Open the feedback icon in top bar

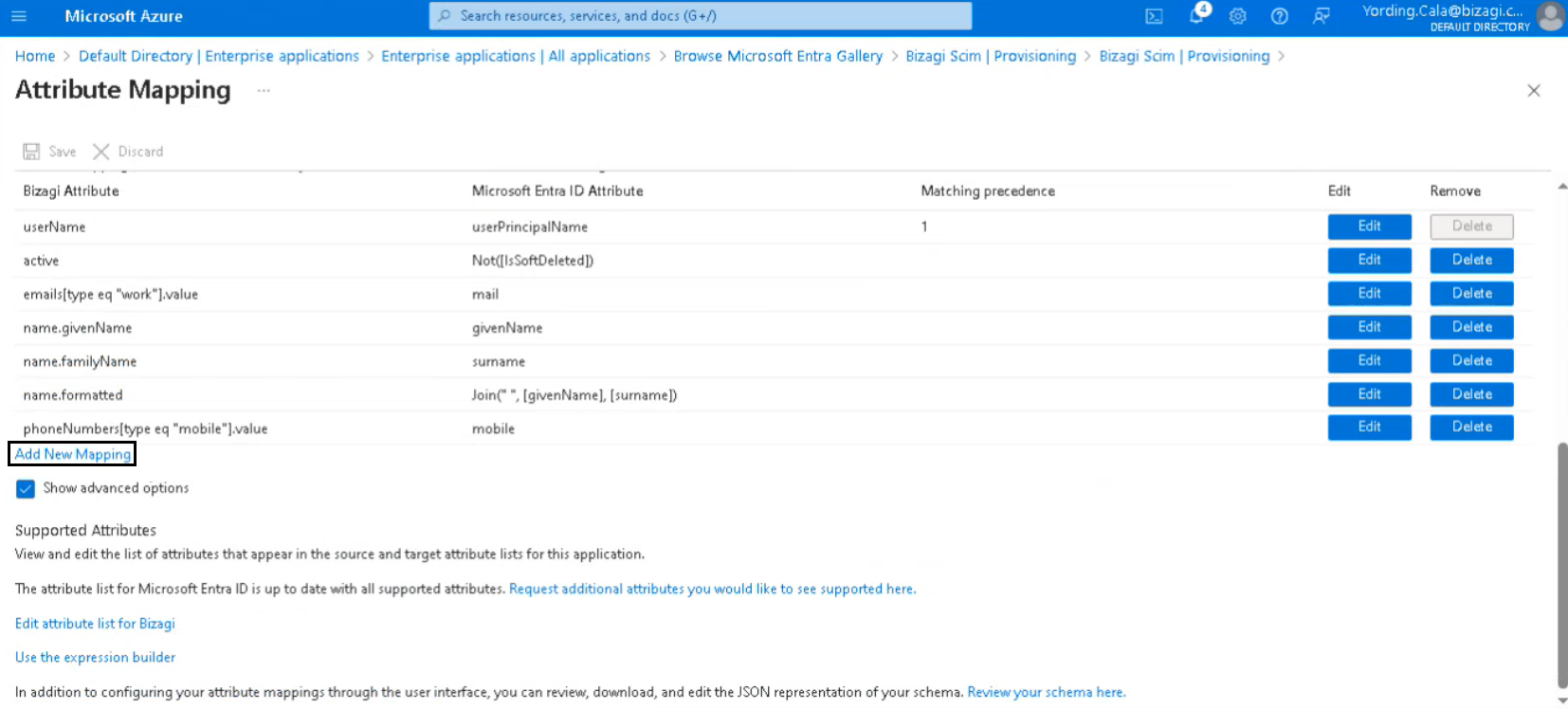pos(1322,16)
